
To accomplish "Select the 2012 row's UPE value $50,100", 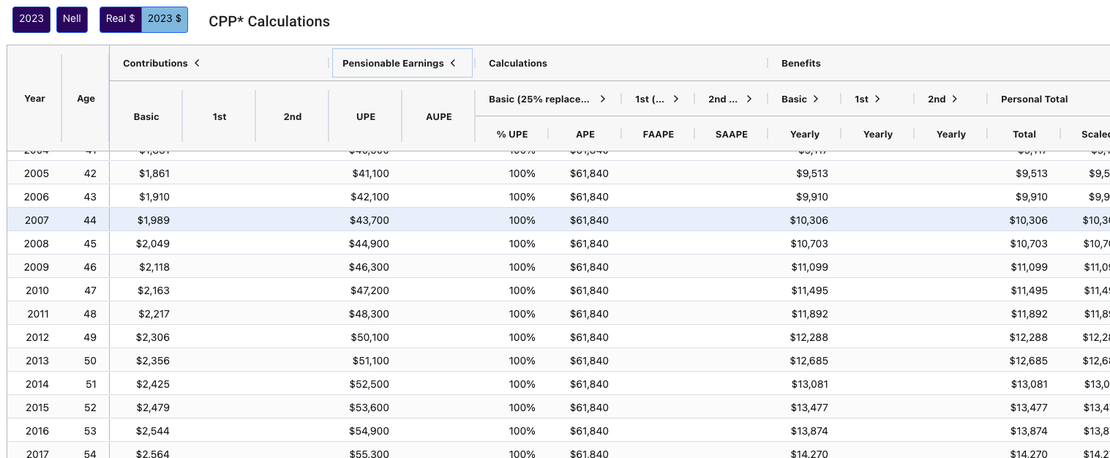I will coord(369,337).
